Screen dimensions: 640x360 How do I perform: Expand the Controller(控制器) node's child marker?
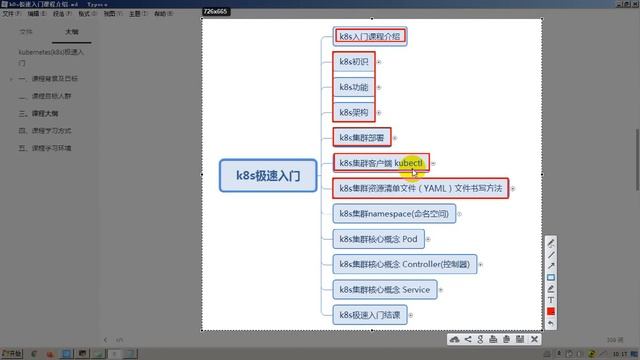pos(480,264)
